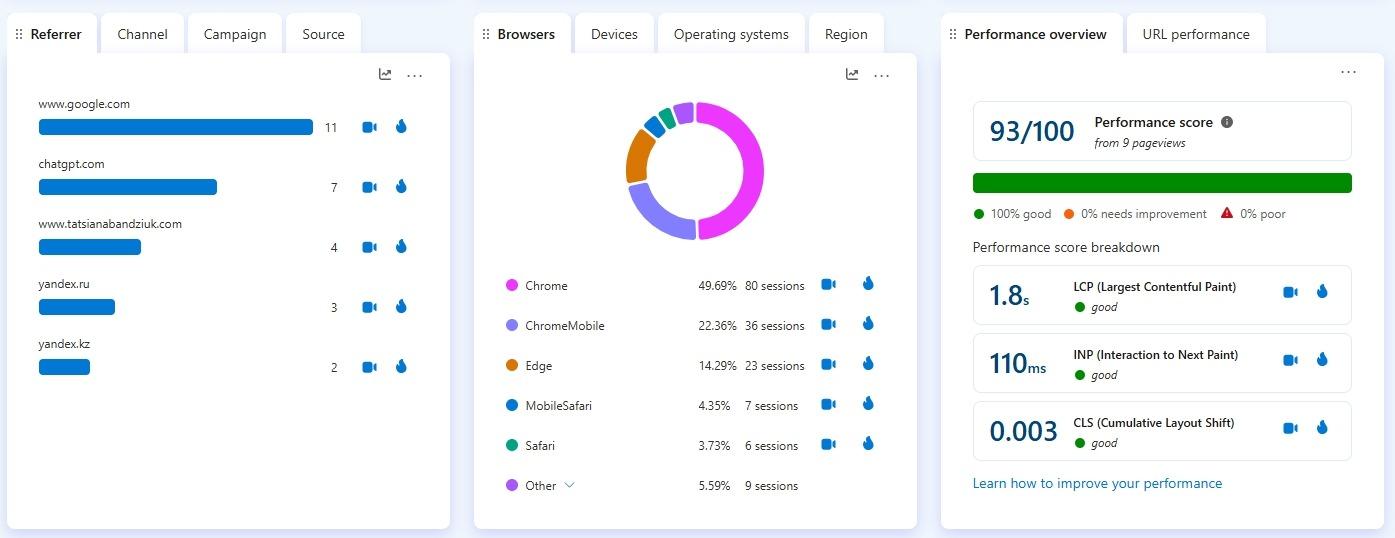Show recordings for Edge sessions
The height and width of the screenshot is (538, 1395).
[828, 365]
